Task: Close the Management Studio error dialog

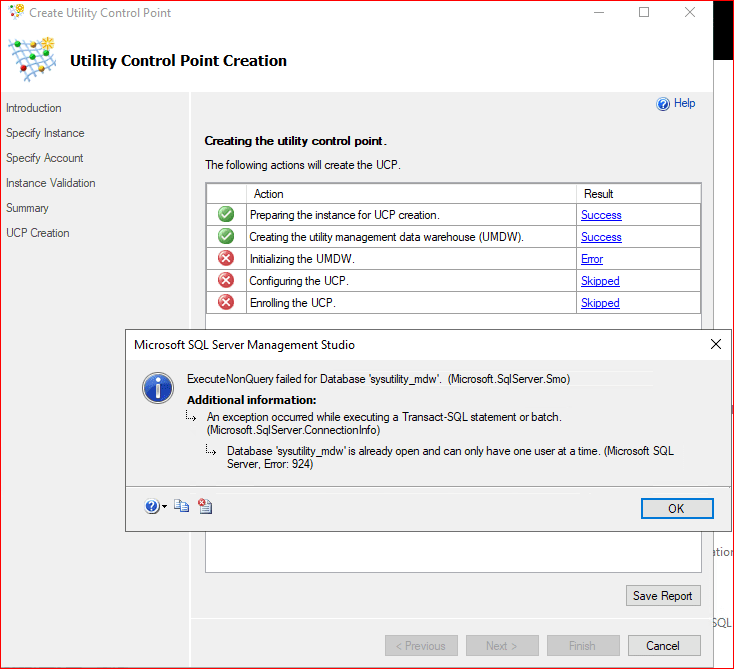Action: [x=715, y=344]
